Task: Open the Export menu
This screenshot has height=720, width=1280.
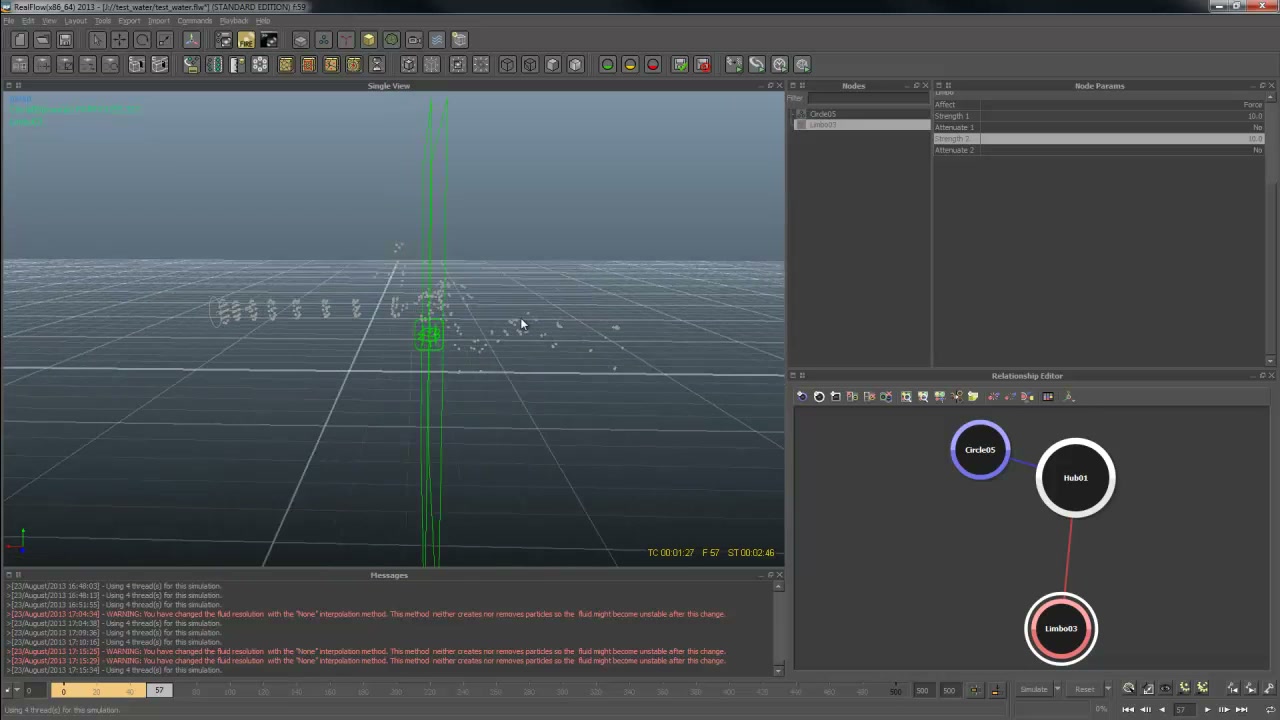Action: (x=129, y=21)
